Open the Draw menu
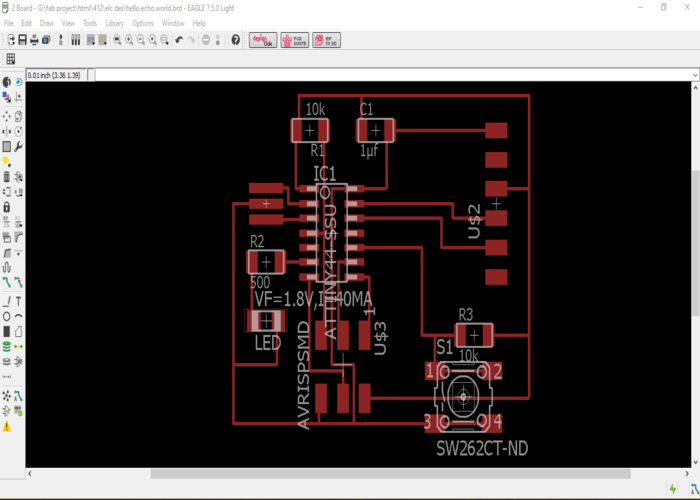Image resolution: width=700 pixels, height=500 pixels. pos(46,23)
